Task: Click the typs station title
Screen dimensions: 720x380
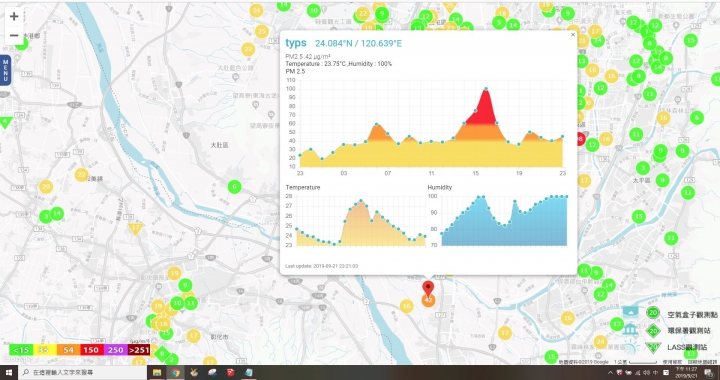Action: click(296, 43)
